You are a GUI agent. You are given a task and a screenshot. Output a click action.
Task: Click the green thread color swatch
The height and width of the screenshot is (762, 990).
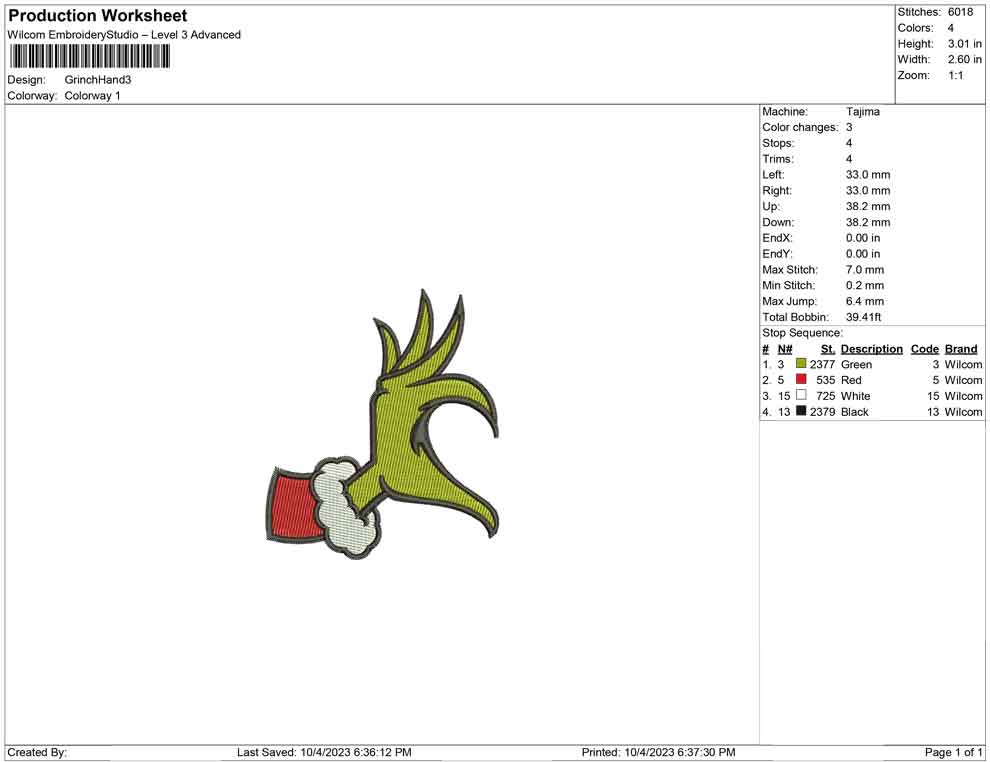tap(801, 364)
